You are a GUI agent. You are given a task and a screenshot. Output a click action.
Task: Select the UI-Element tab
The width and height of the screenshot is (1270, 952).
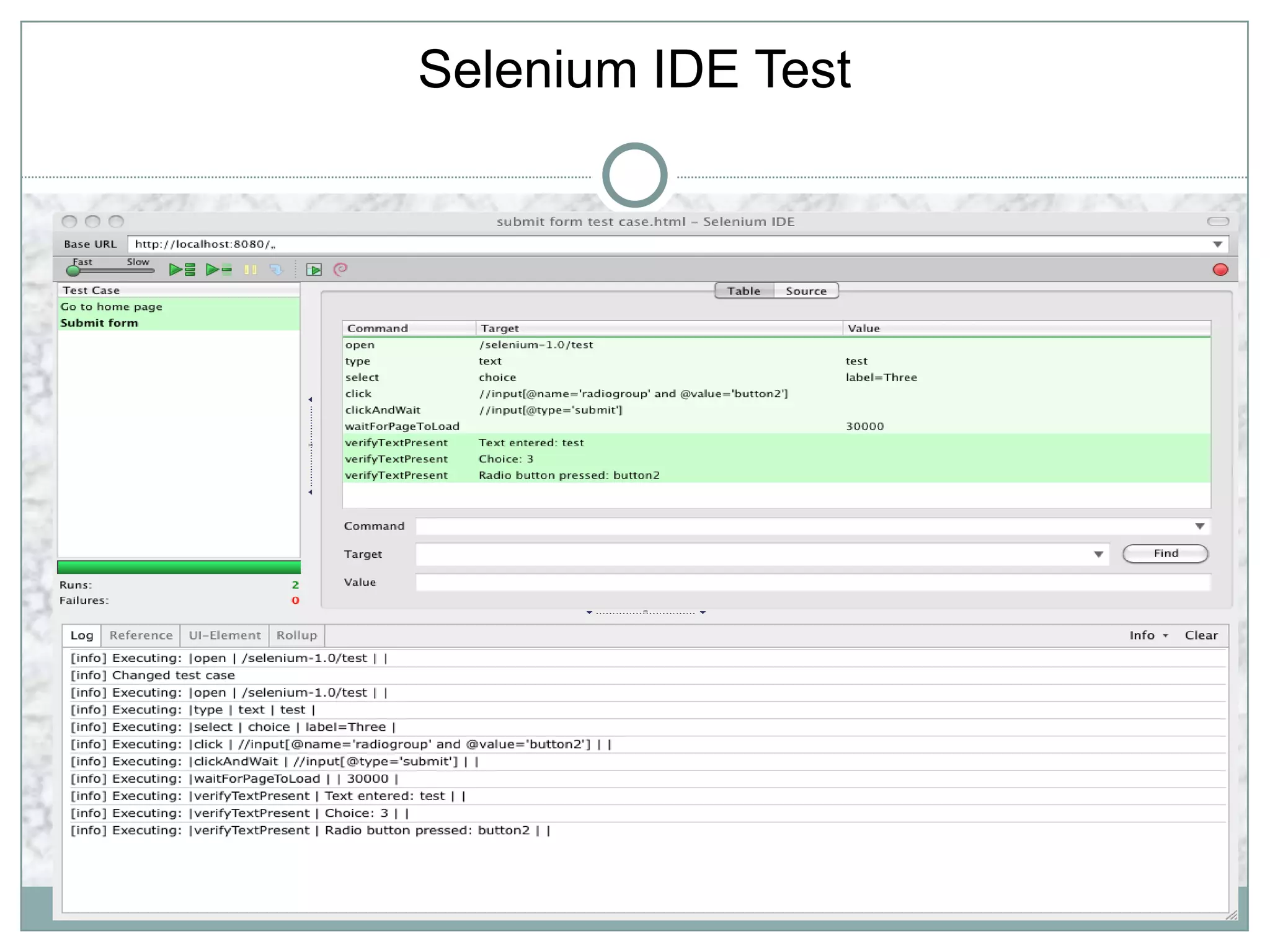pyautogui.click(x=224, y=635)
